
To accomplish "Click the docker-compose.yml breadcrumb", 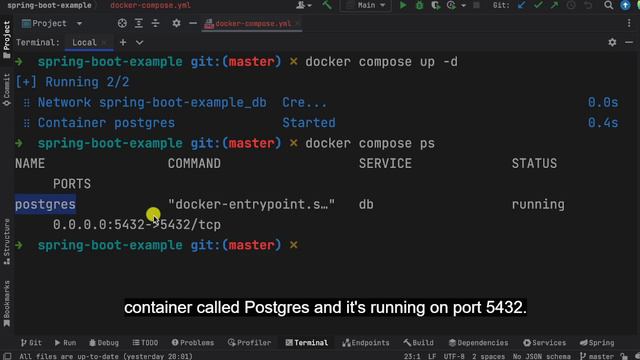I will (x=150, y=5).
